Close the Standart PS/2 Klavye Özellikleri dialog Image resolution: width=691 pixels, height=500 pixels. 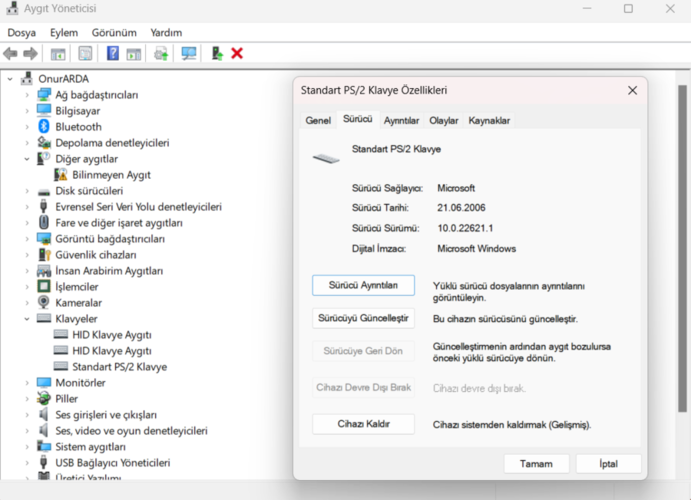[632, 90]
